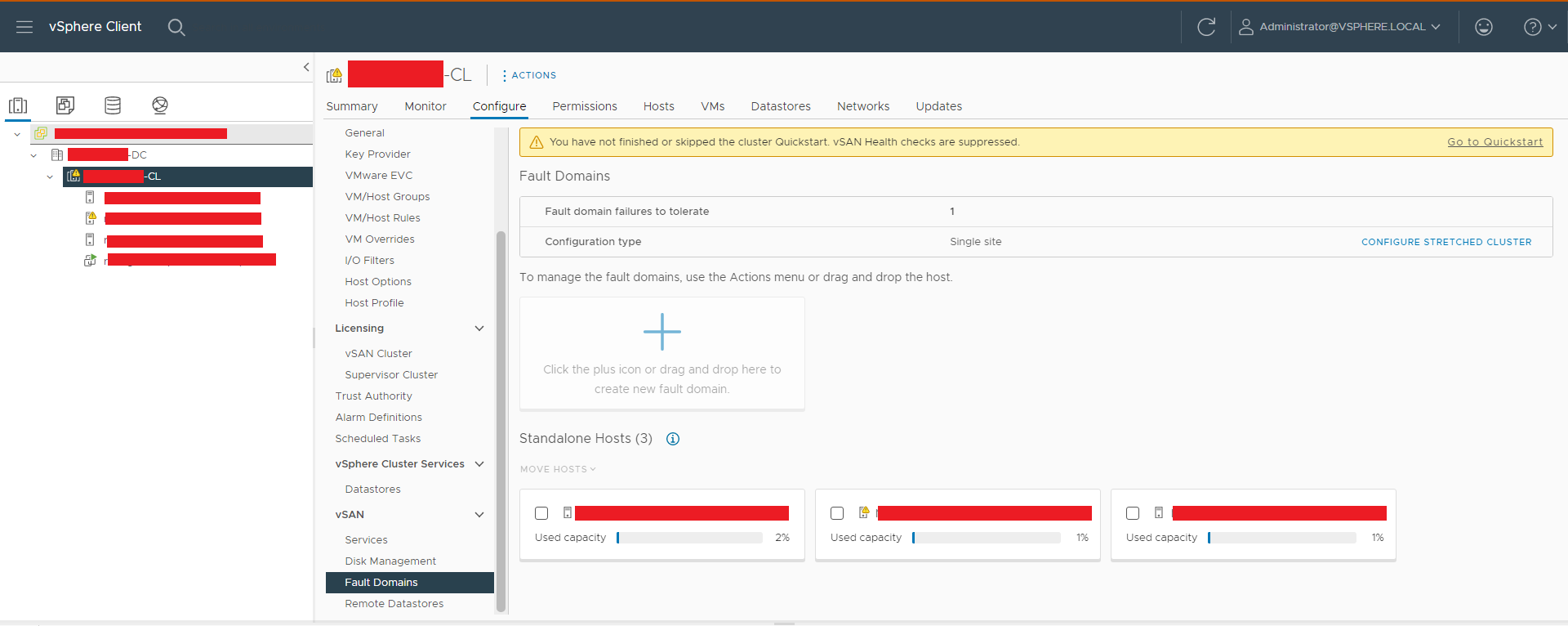The width and height of the screenshot is (1568, 626).
Task: Open I/O Filters settings
Action: (x=369, y=261)
